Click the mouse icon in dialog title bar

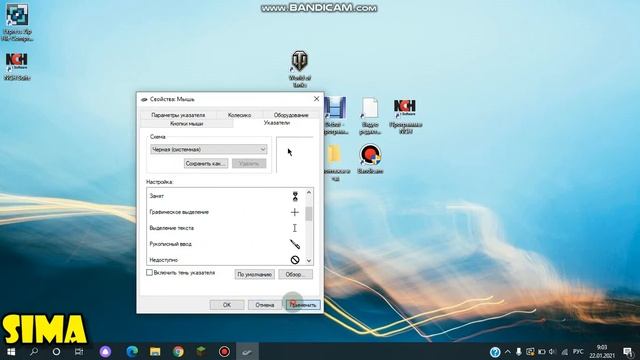click(x=144, y=99)
